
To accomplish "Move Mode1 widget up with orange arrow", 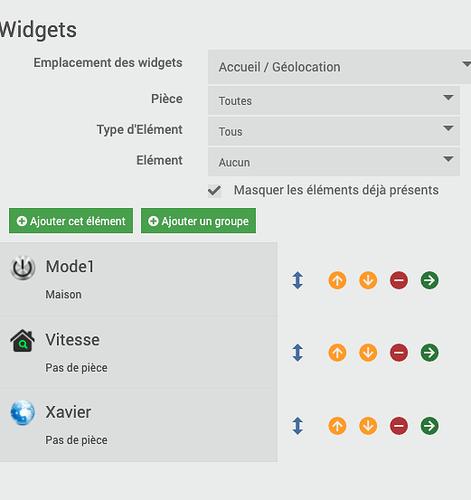I will [x=337, y=280].
